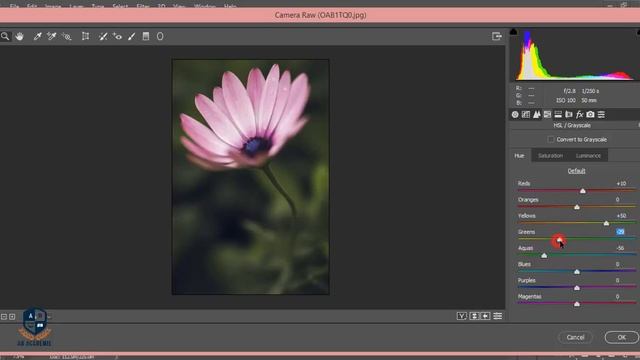Select the White Balance eyedropper tool
Screen dimensions: 640x360
point(37,36)
